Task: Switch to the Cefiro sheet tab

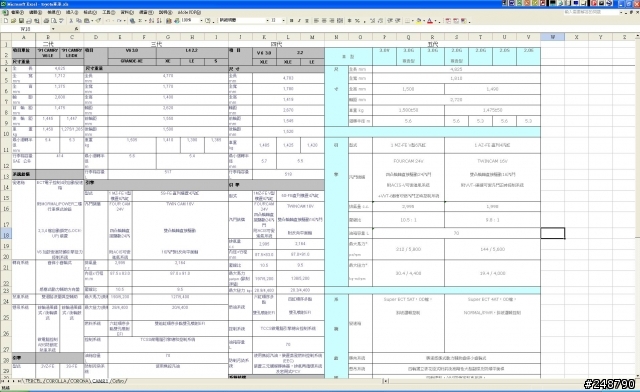Action: pos(117,381)
